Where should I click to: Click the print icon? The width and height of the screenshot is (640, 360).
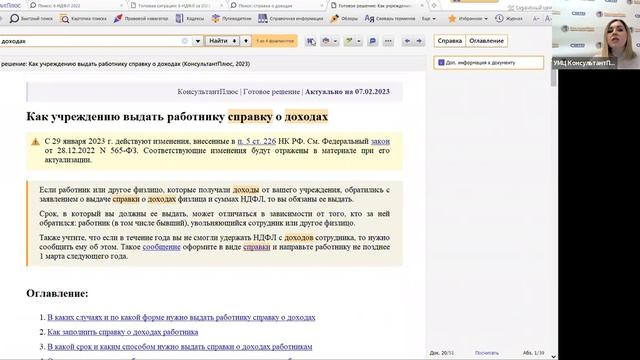[x=326, y=41]
